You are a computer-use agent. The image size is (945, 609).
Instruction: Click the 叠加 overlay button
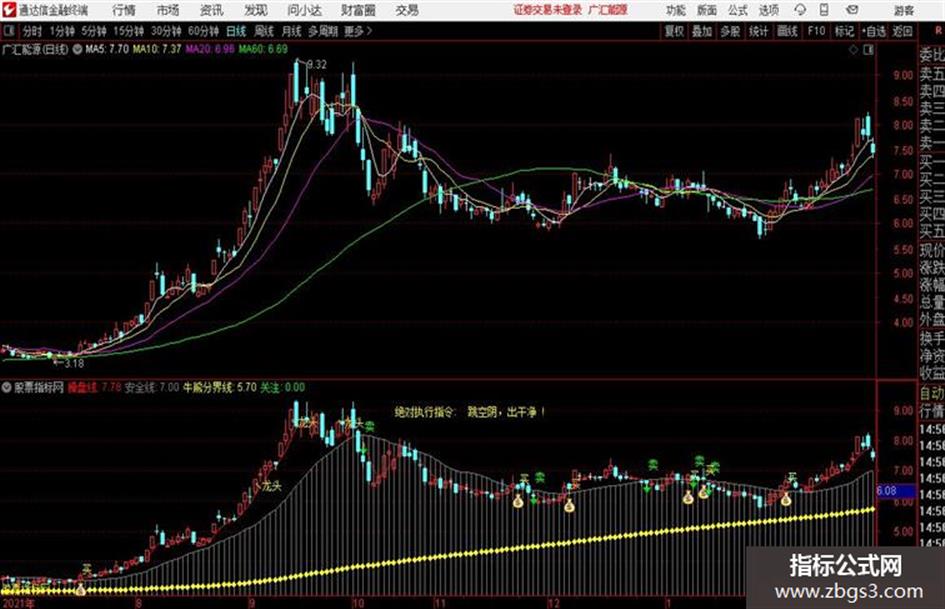pos(702,31)
